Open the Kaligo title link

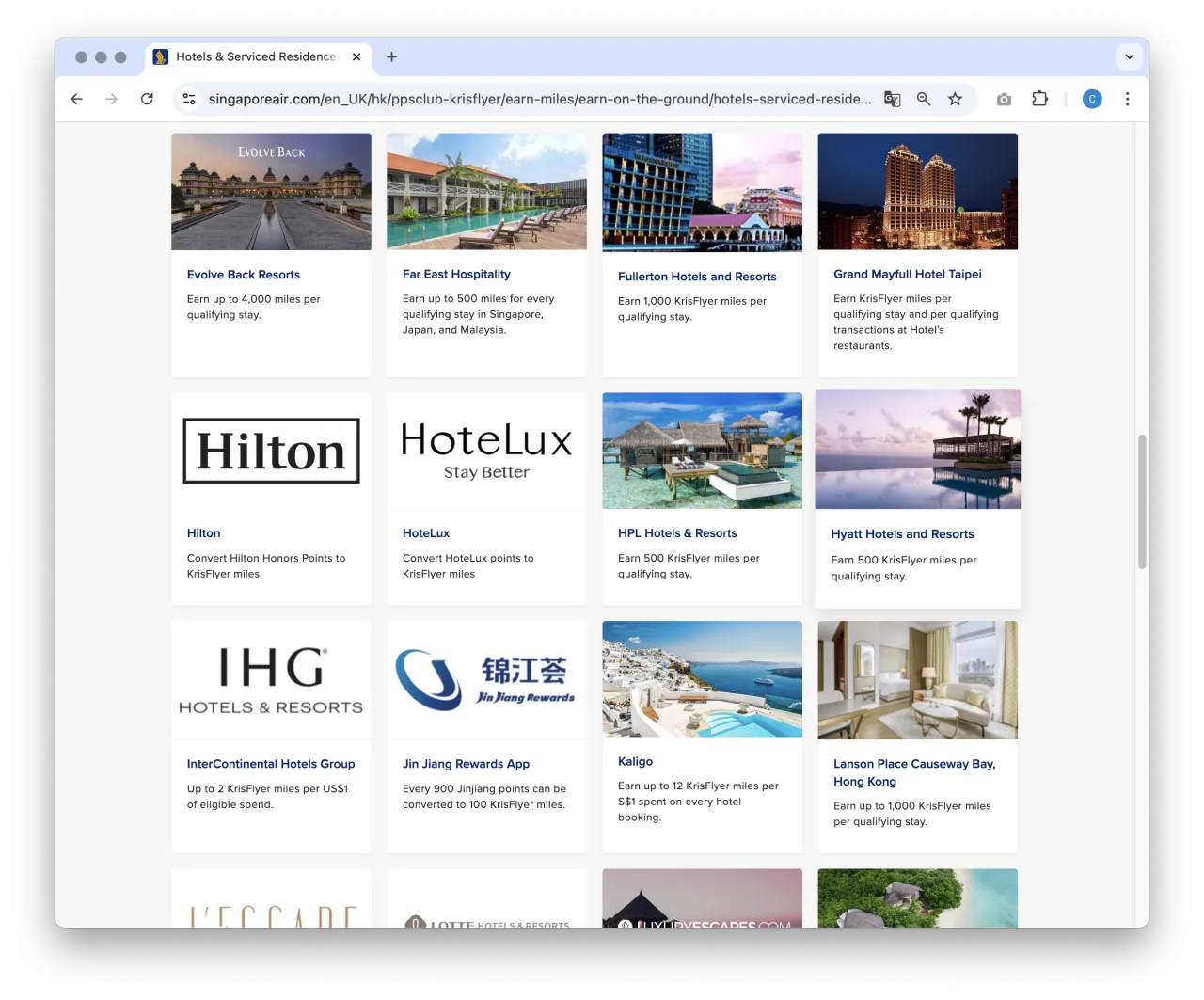[635, 761]
